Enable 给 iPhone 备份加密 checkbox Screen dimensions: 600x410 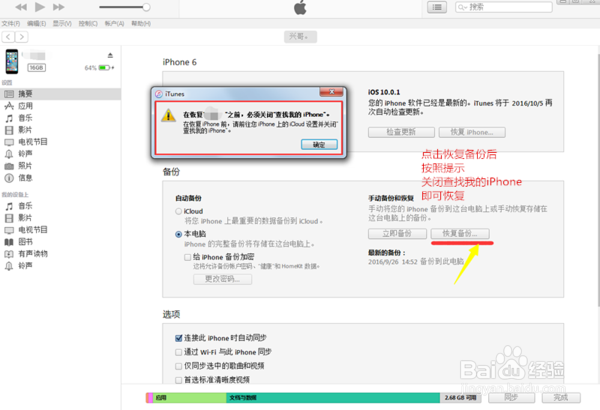pos(188,257)
